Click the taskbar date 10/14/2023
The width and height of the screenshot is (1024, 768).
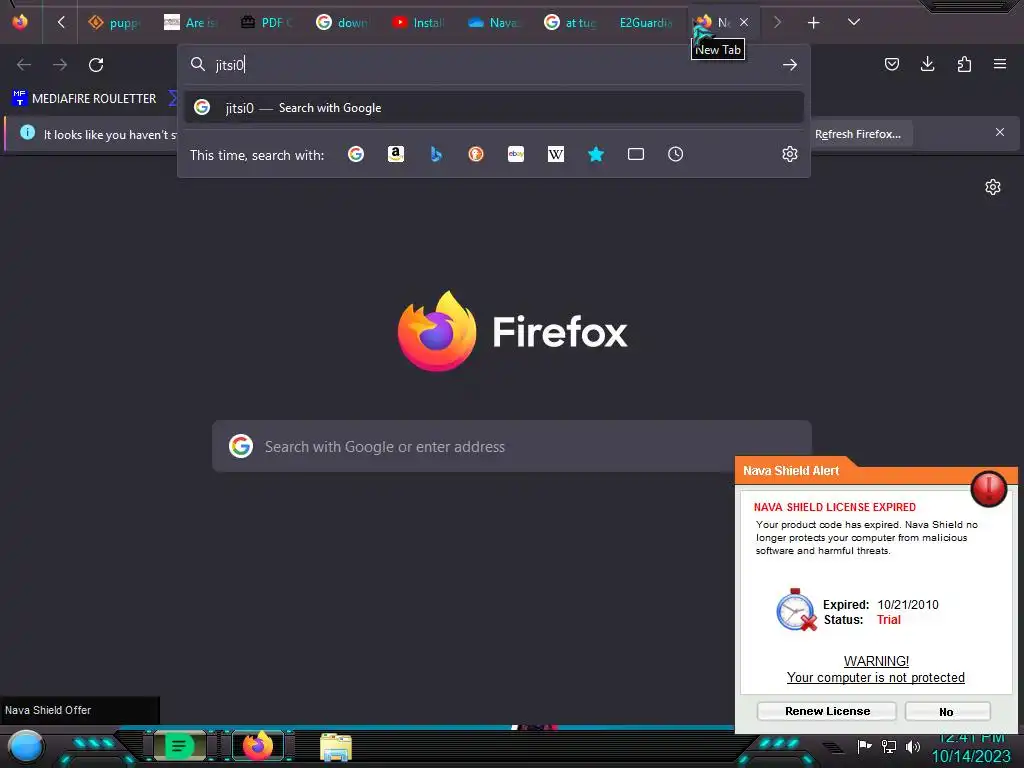970,757
